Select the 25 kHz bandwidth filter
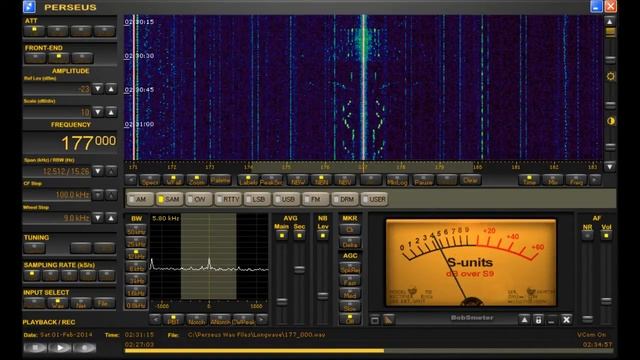Screen dimensions: 640x360 coord(136,242)
